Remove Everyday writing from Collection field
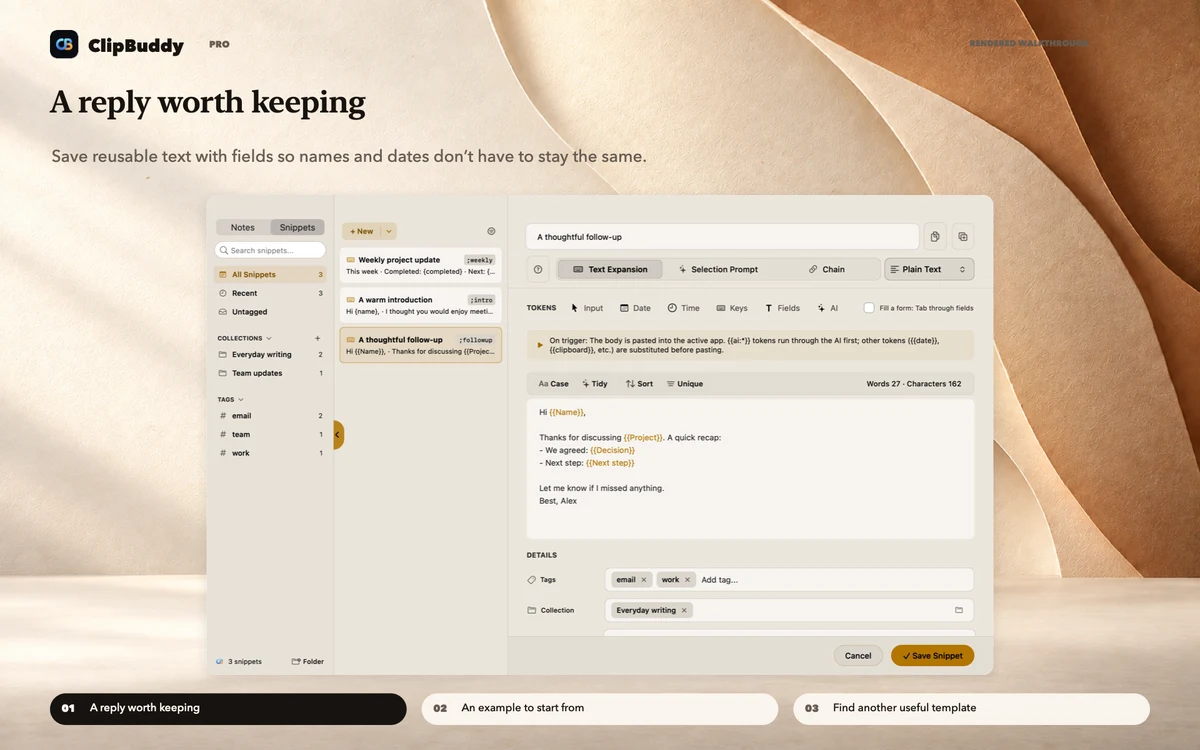1200x750 pixels. pos(684,610)
